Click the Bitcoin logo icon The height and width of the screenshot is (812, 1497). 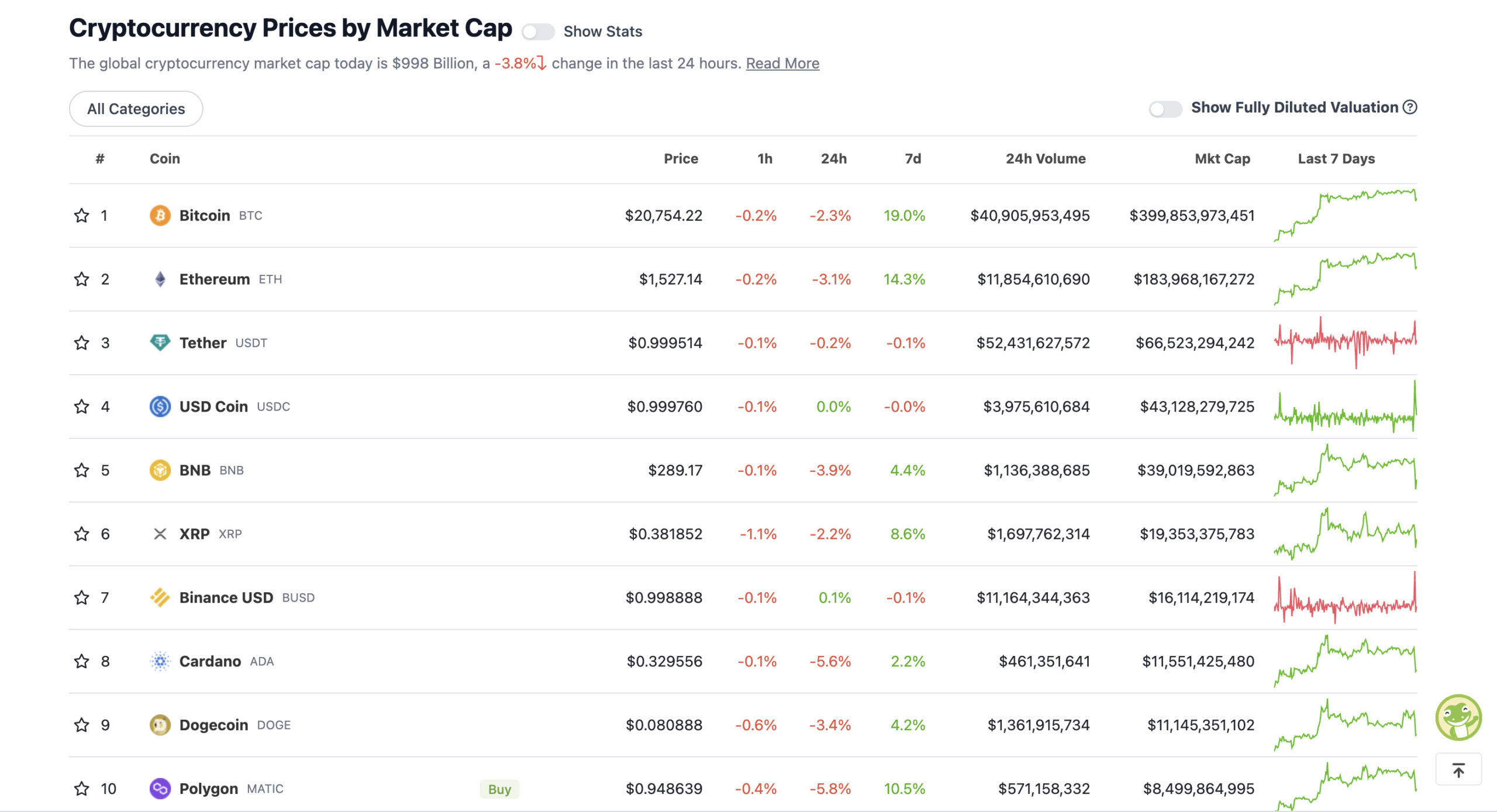[x=160, y=216]
